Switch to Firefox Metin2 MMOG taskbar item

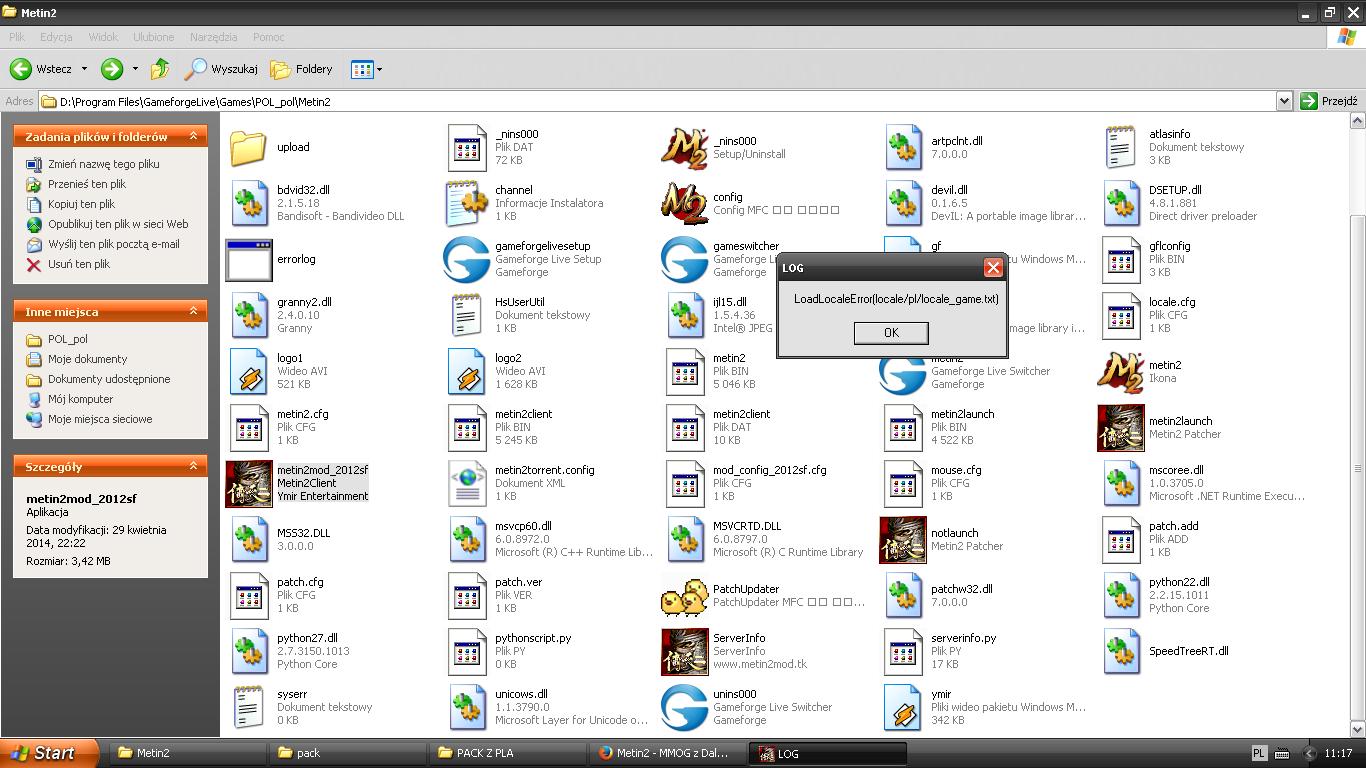pos(668,753)
